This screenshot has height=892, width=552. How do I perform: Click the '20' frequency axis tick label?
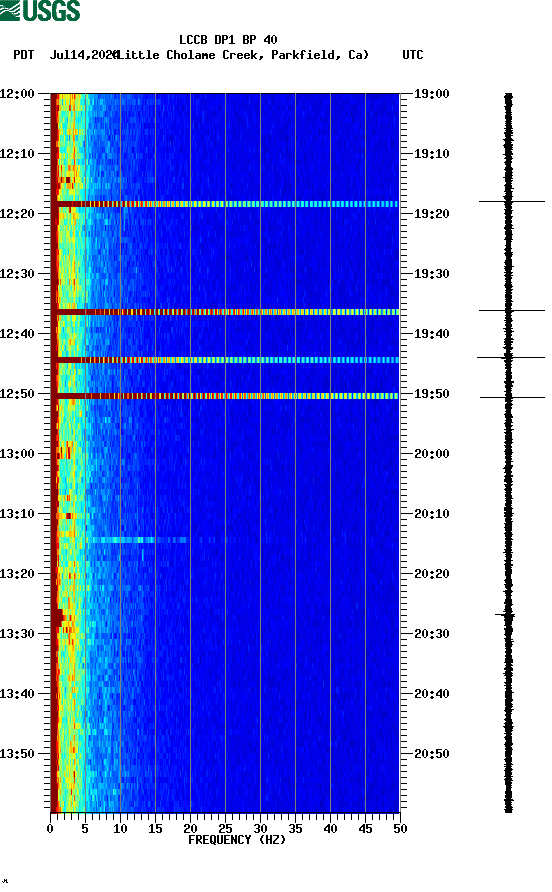click(x=190, y=829)
